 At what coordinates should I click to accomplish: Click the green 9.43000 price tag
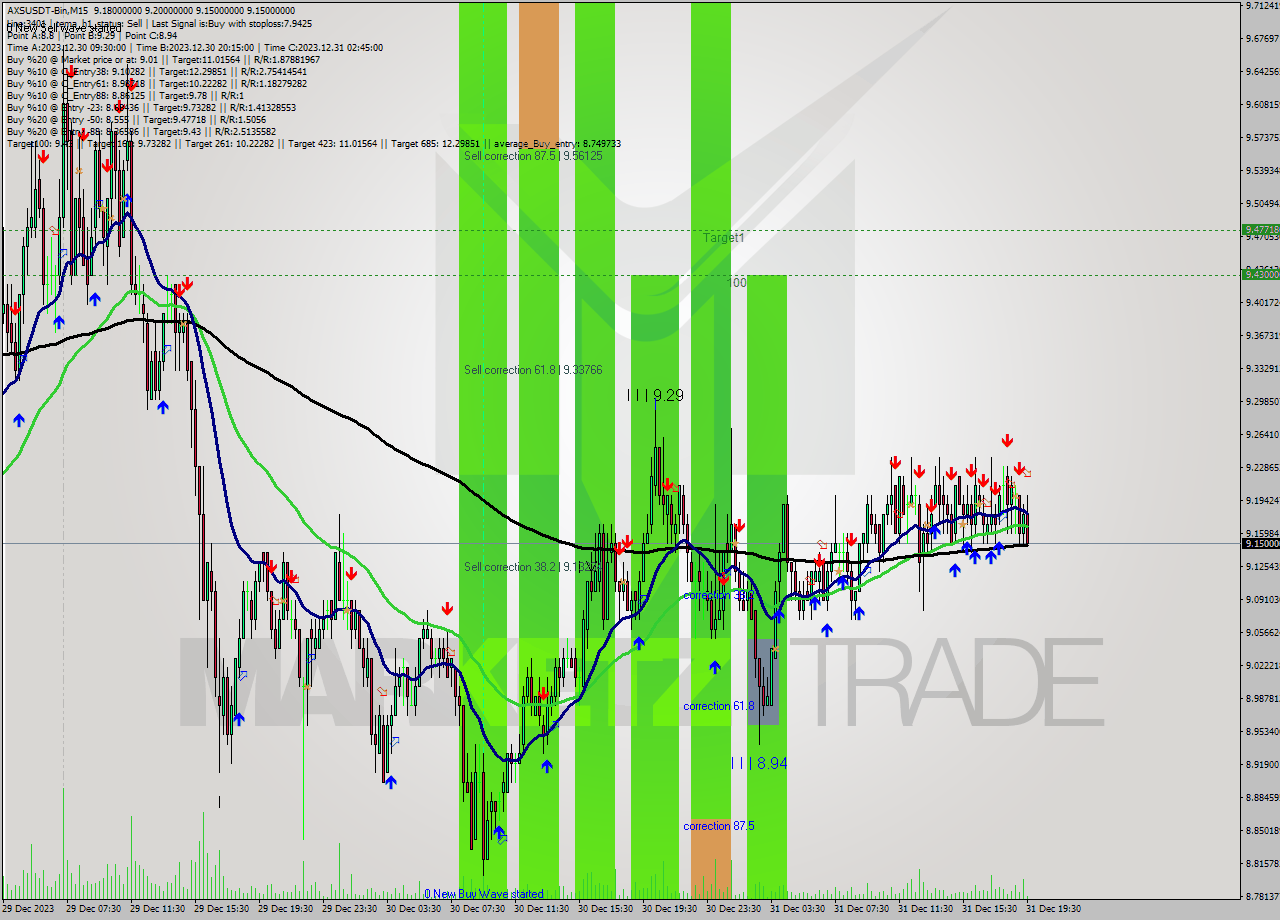(1260, 274)
